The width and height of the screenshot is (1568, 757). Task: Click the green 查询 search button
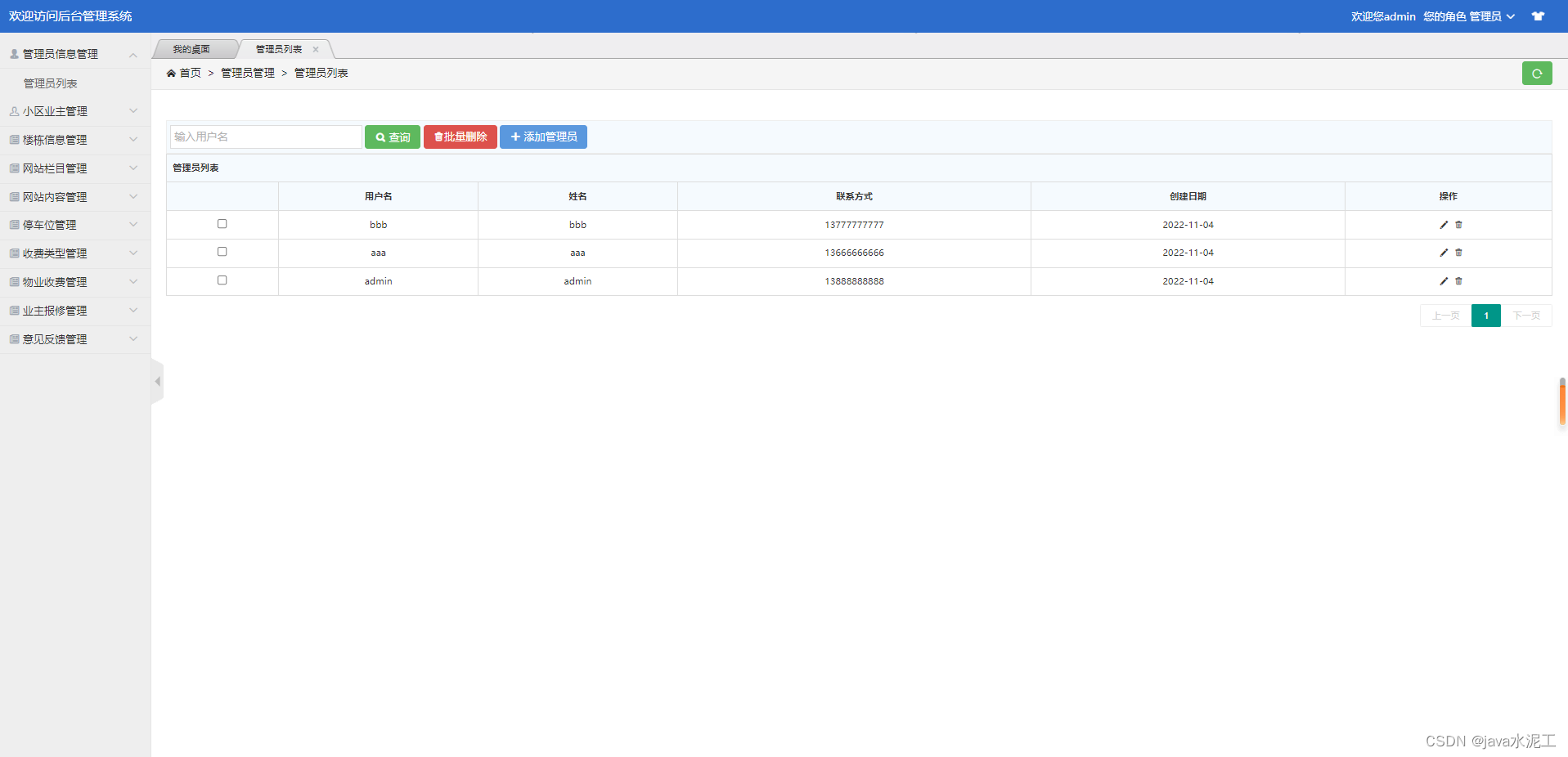pos(393,137)
